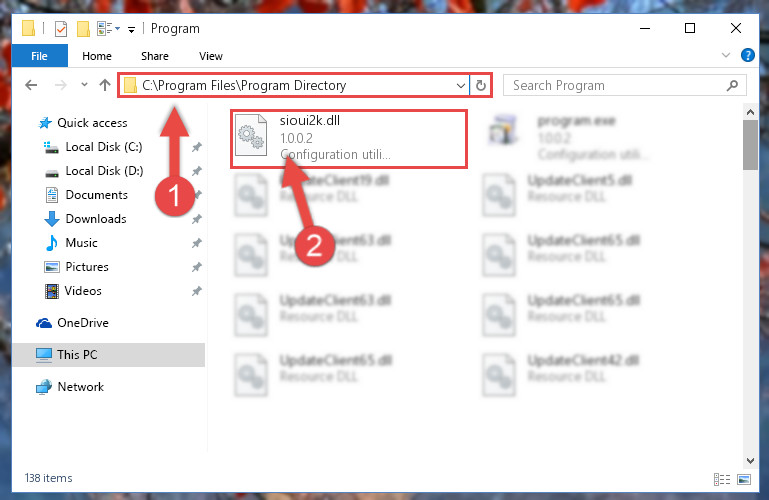The width and height of the screenshot is (769, 500).
Task: Open recent locations dropdown arrow
Action: 84,85
